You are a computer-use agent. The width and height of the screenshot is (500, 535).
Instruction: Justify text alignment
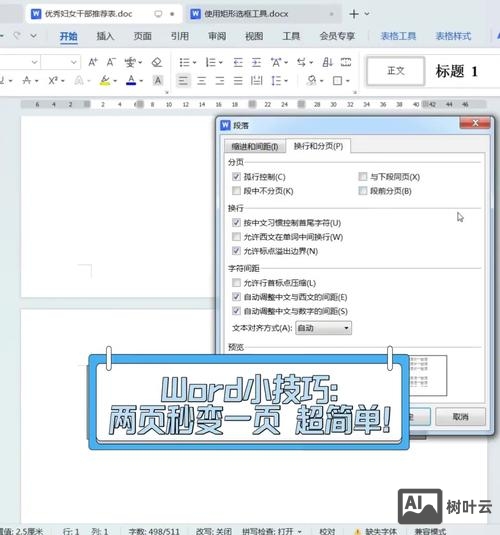(238, 81)
